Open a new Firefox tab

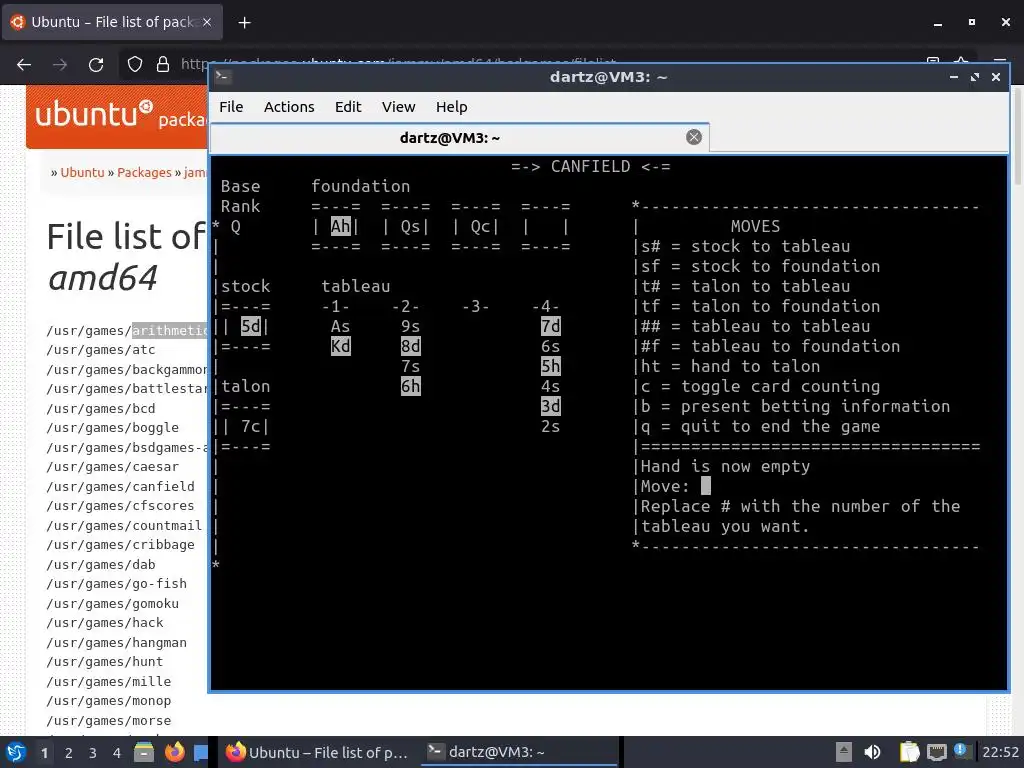pos(244,23)
